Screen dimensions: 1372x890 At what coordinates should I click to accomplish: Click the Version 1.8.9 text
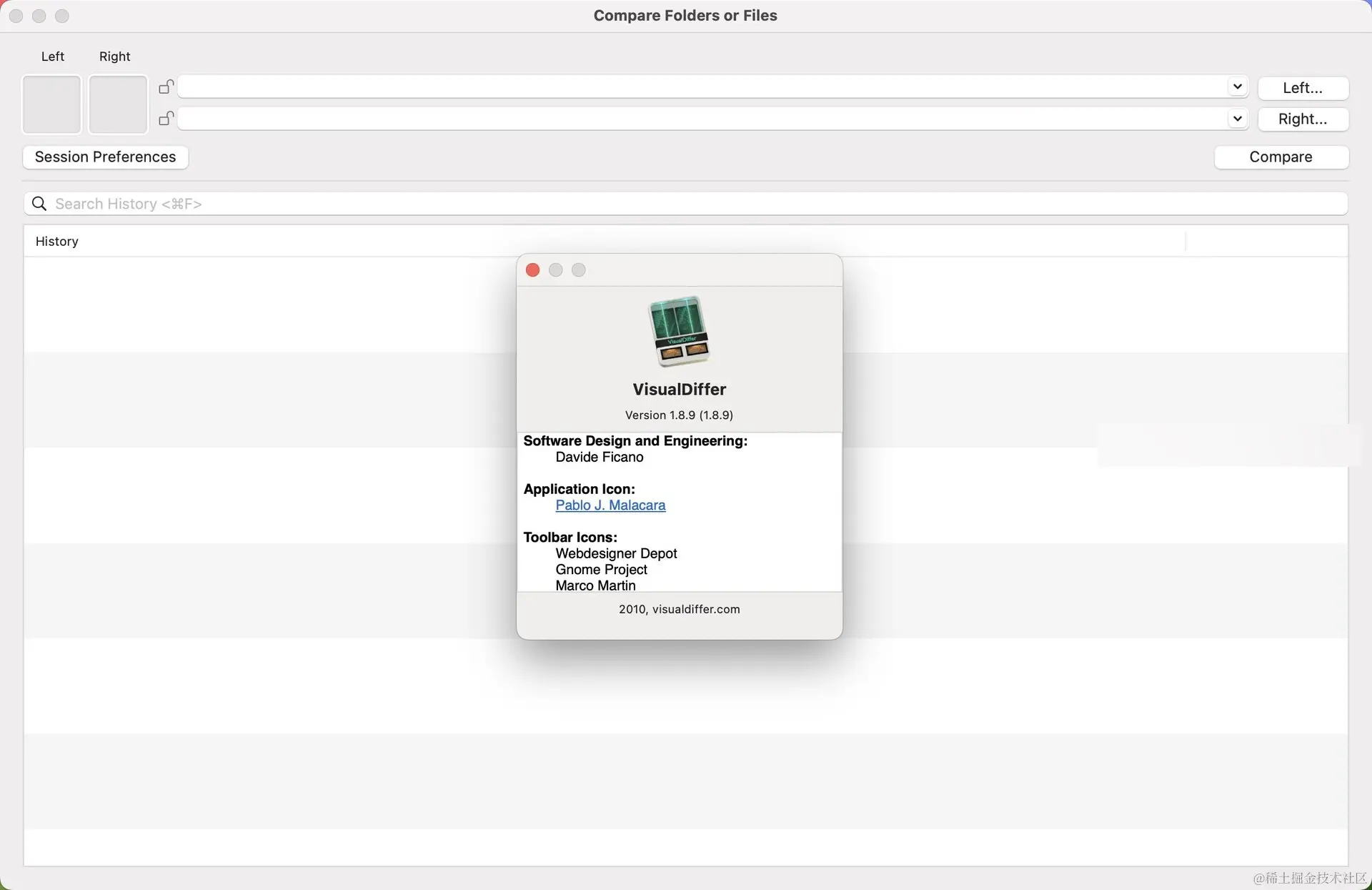(679, 415)
